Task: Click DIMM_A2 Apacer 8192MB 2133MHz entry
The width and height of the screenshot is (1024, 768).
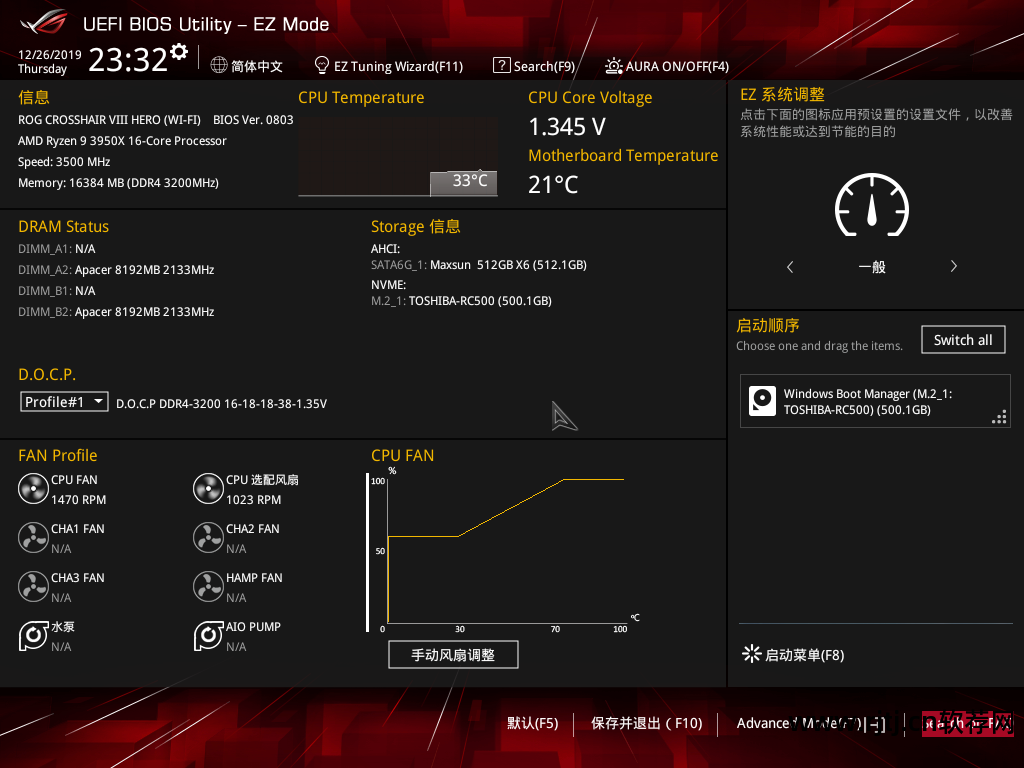Action: coord(116,270)
